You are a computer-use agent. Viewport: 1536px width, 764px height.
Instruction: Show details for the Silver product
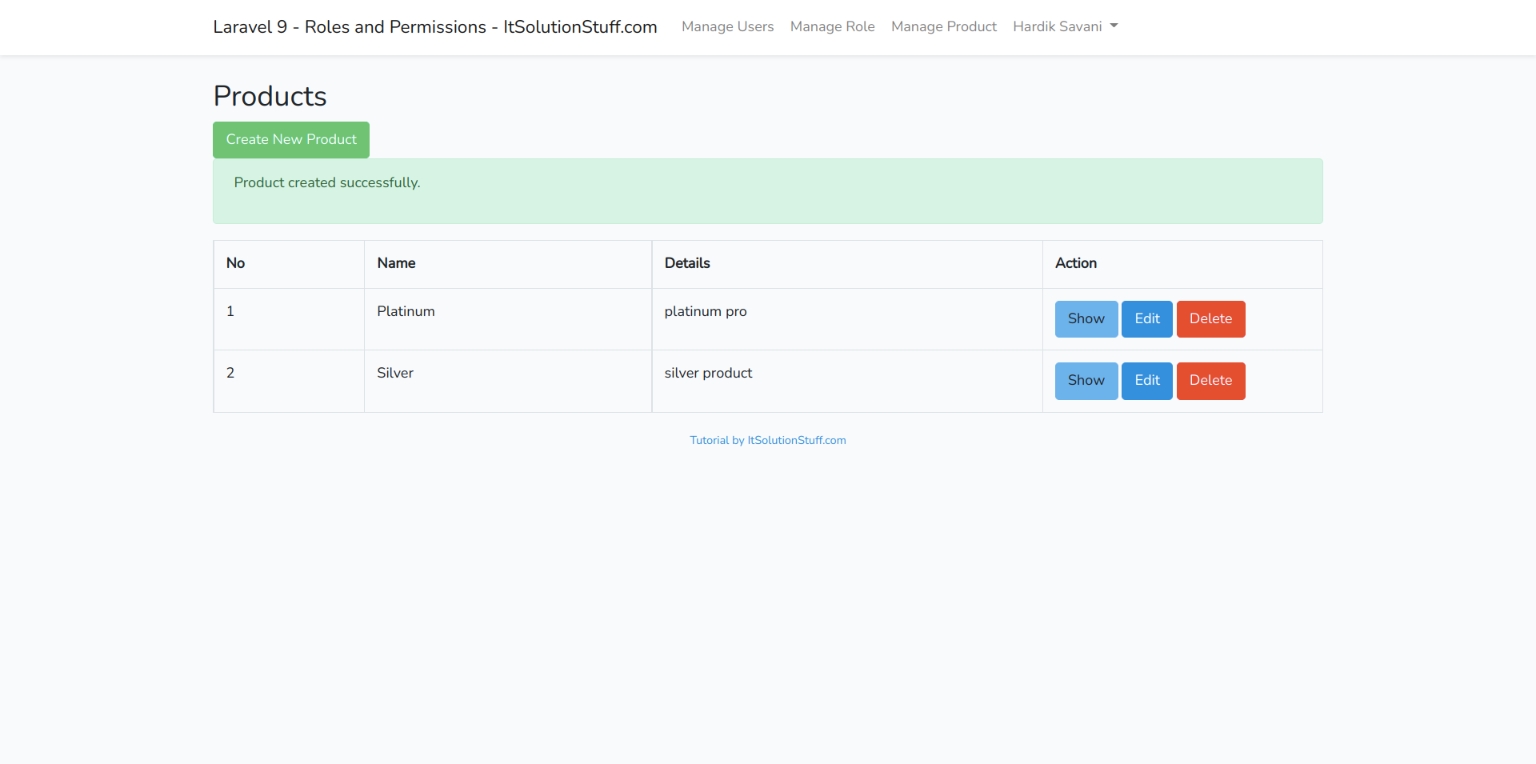pos(1086,380)
